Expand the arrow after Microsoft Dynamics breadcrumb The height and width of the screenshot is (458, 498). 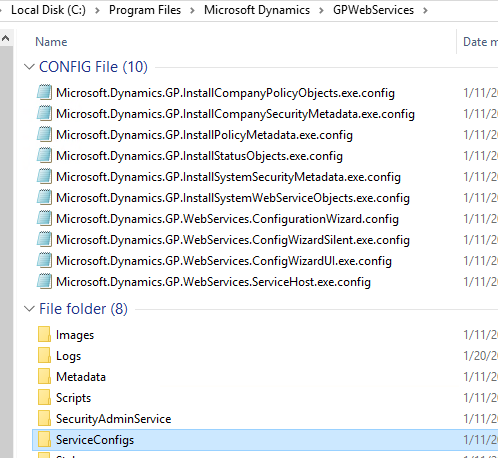click(x=321, y=10)
